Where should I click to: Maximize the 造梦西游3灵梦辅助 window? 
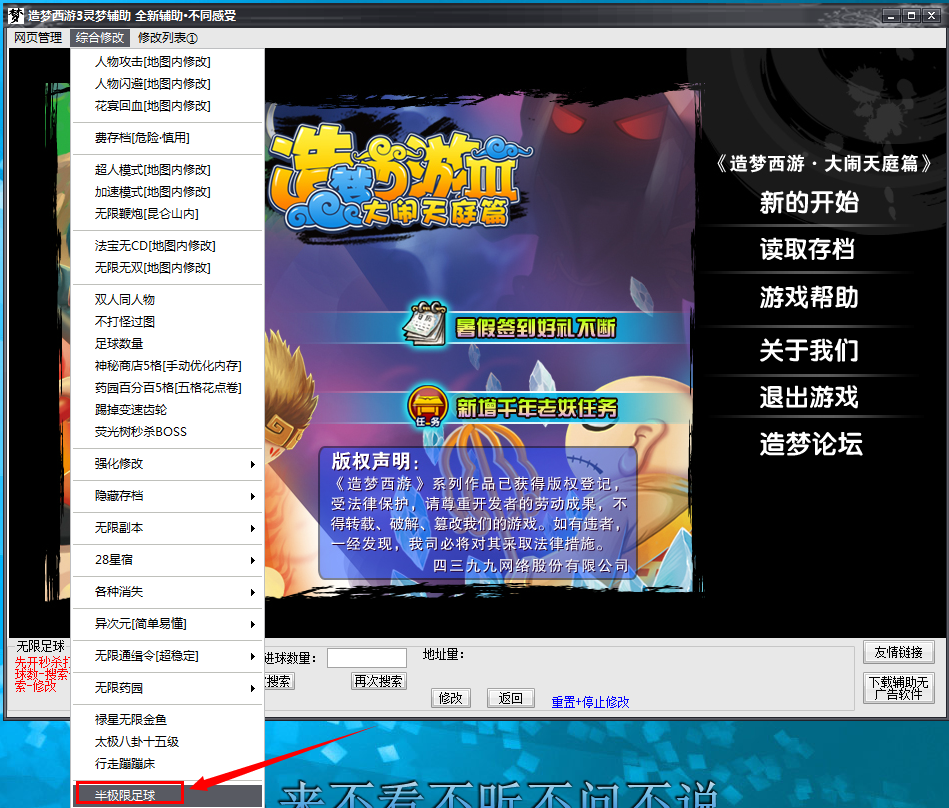(x=911, y=16)
